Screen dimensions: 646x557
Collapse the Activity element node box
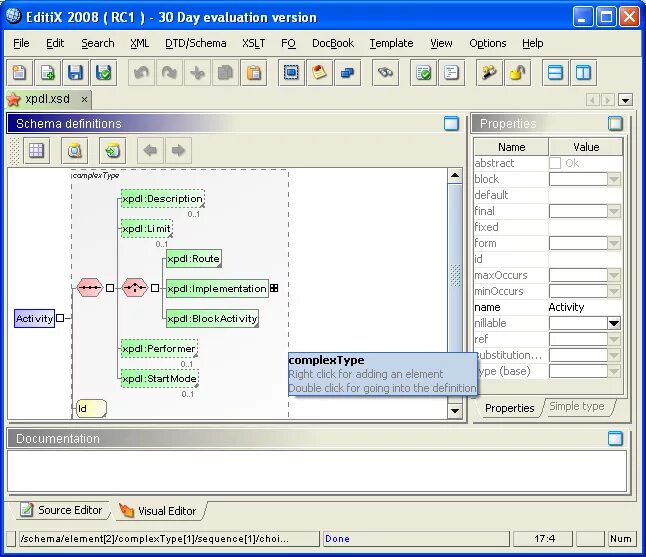click(x=60, y=318)
